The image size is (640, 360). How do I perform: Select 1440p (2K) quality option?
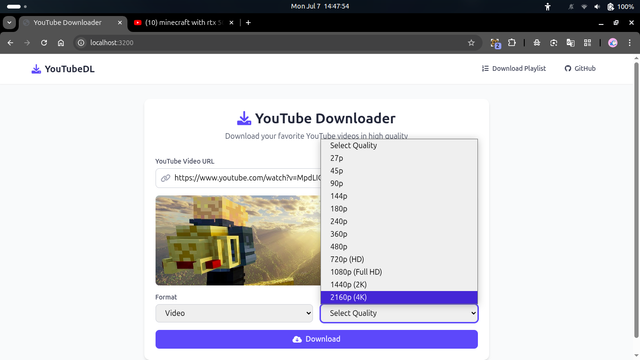tap(399, 284)
